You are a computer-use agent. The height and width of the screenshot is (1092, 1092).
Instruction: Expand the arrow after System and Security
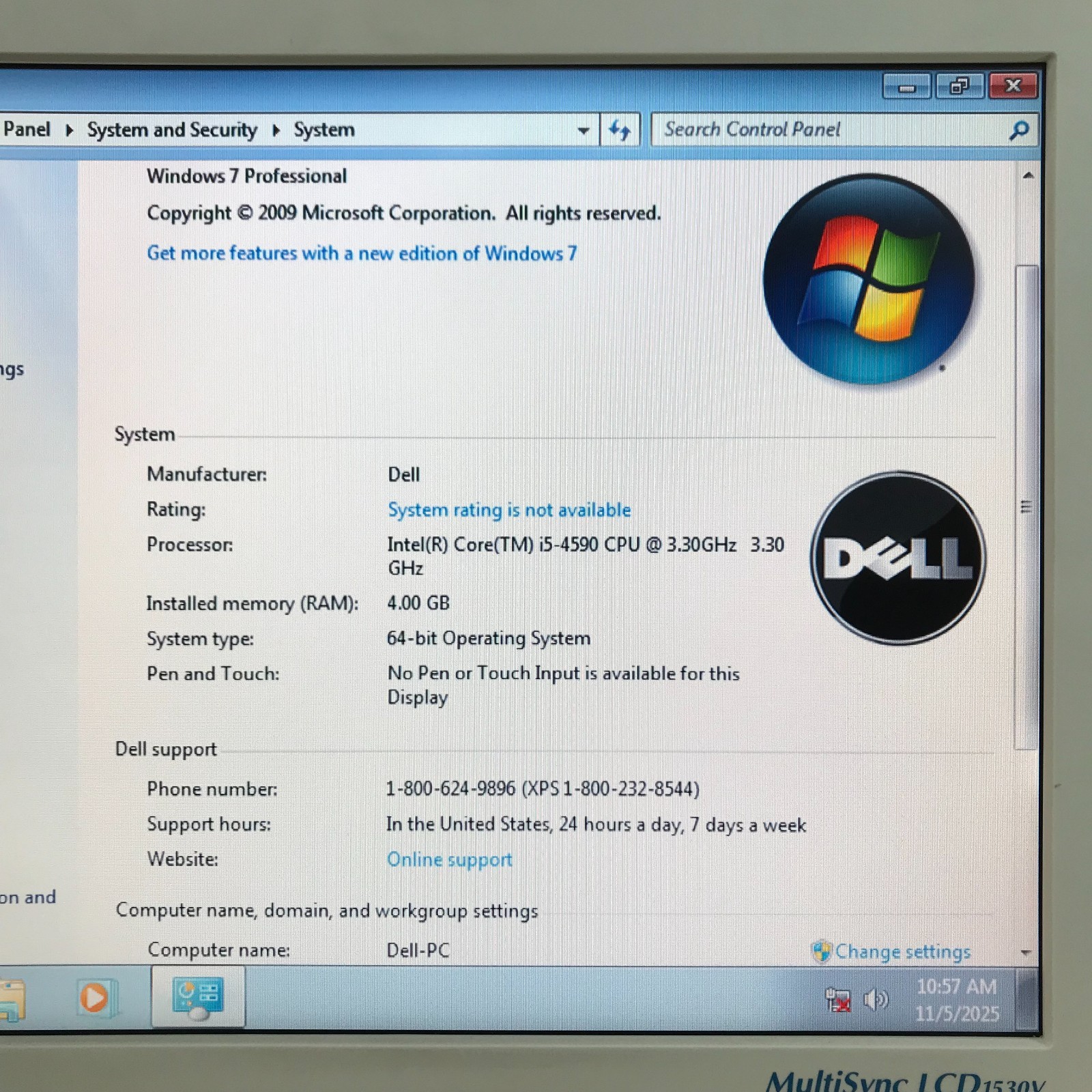pos(276,130)
